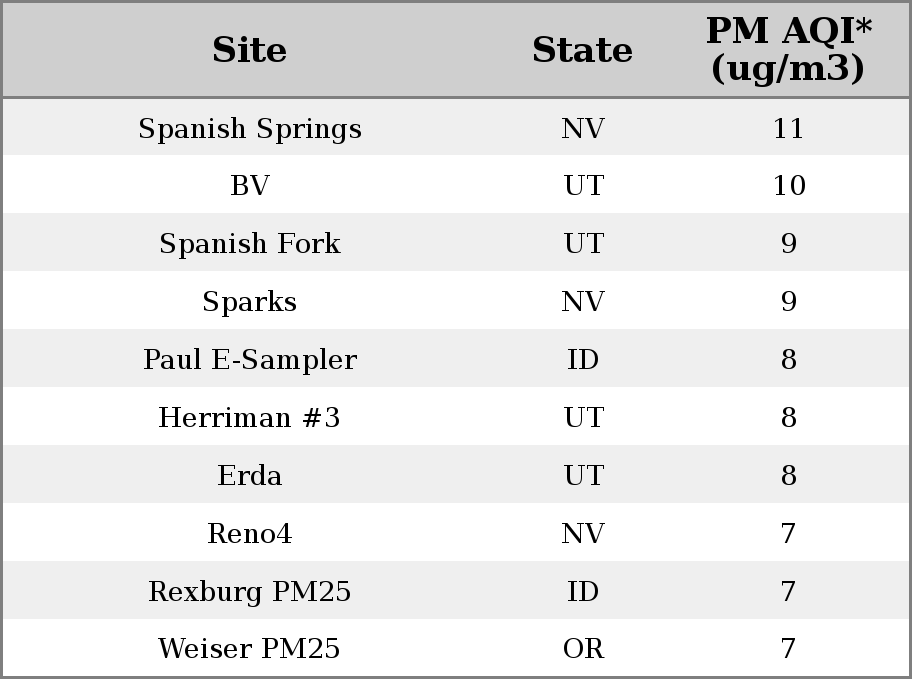This screenshot has width=912, height=679.
Task: Select the Erda site cell
Action: [250, 475]
